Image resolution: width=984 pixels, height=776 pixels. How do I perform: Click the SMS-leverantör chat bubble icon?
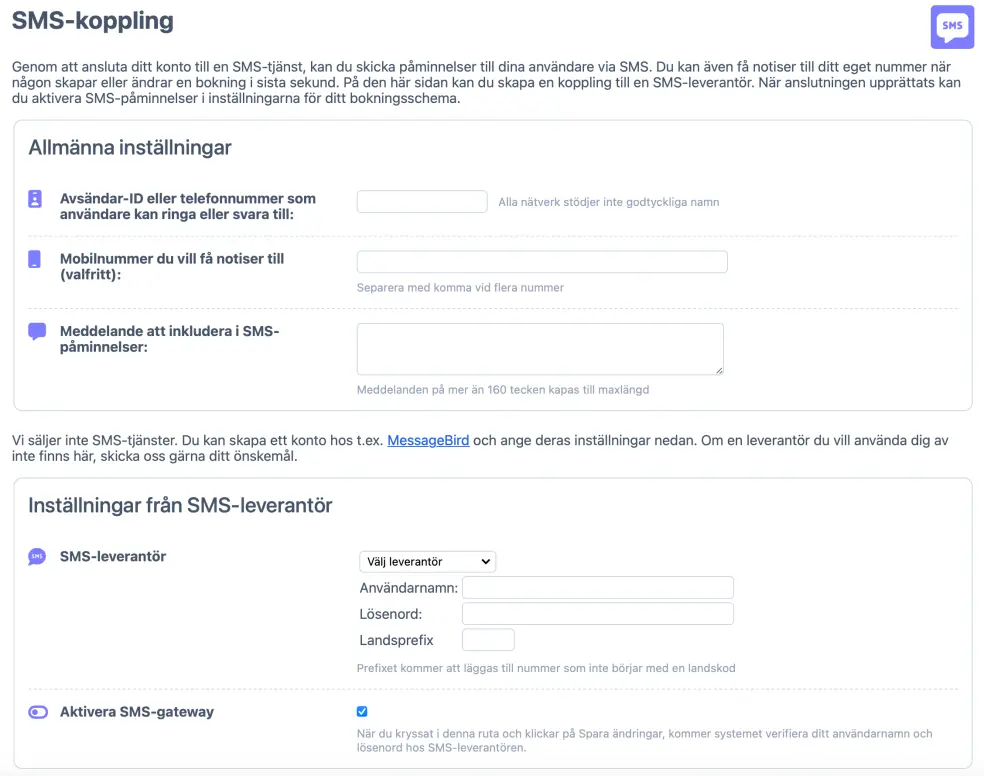(37, 557)
